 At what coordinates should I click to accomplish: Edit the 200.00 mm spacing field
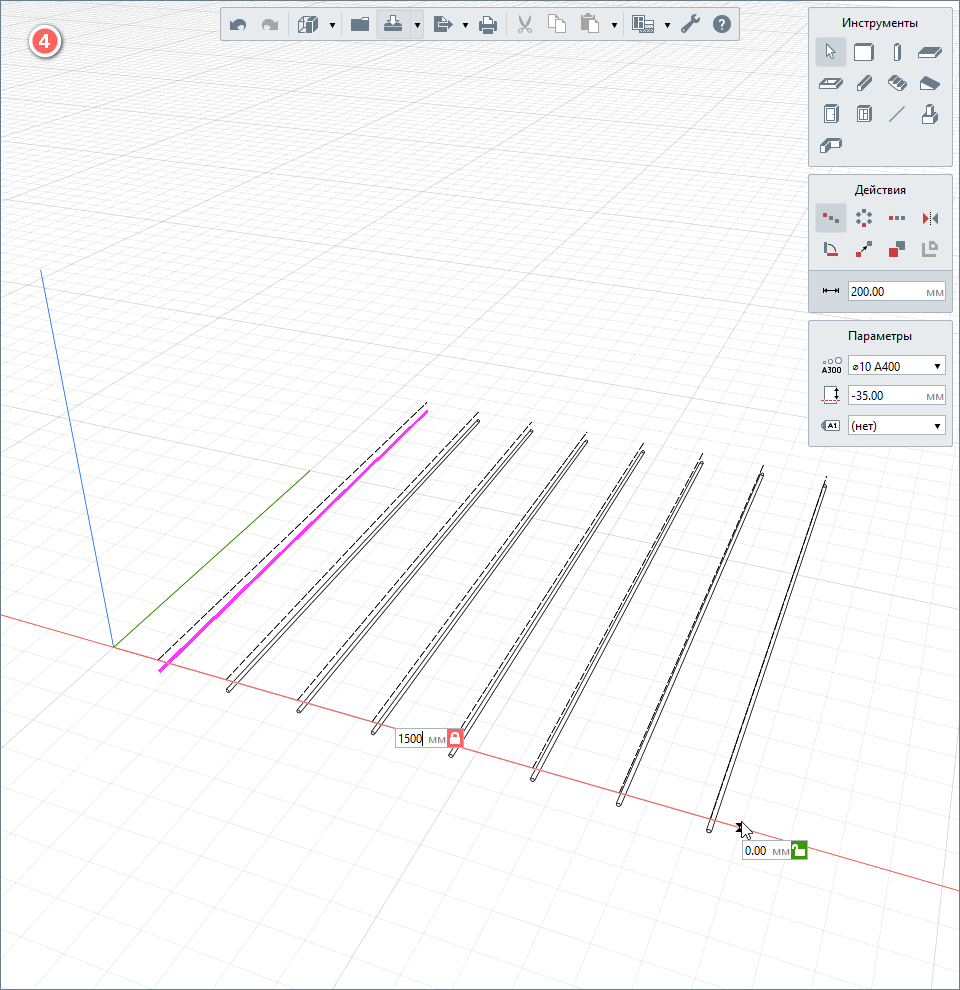(x=896, y=292)
